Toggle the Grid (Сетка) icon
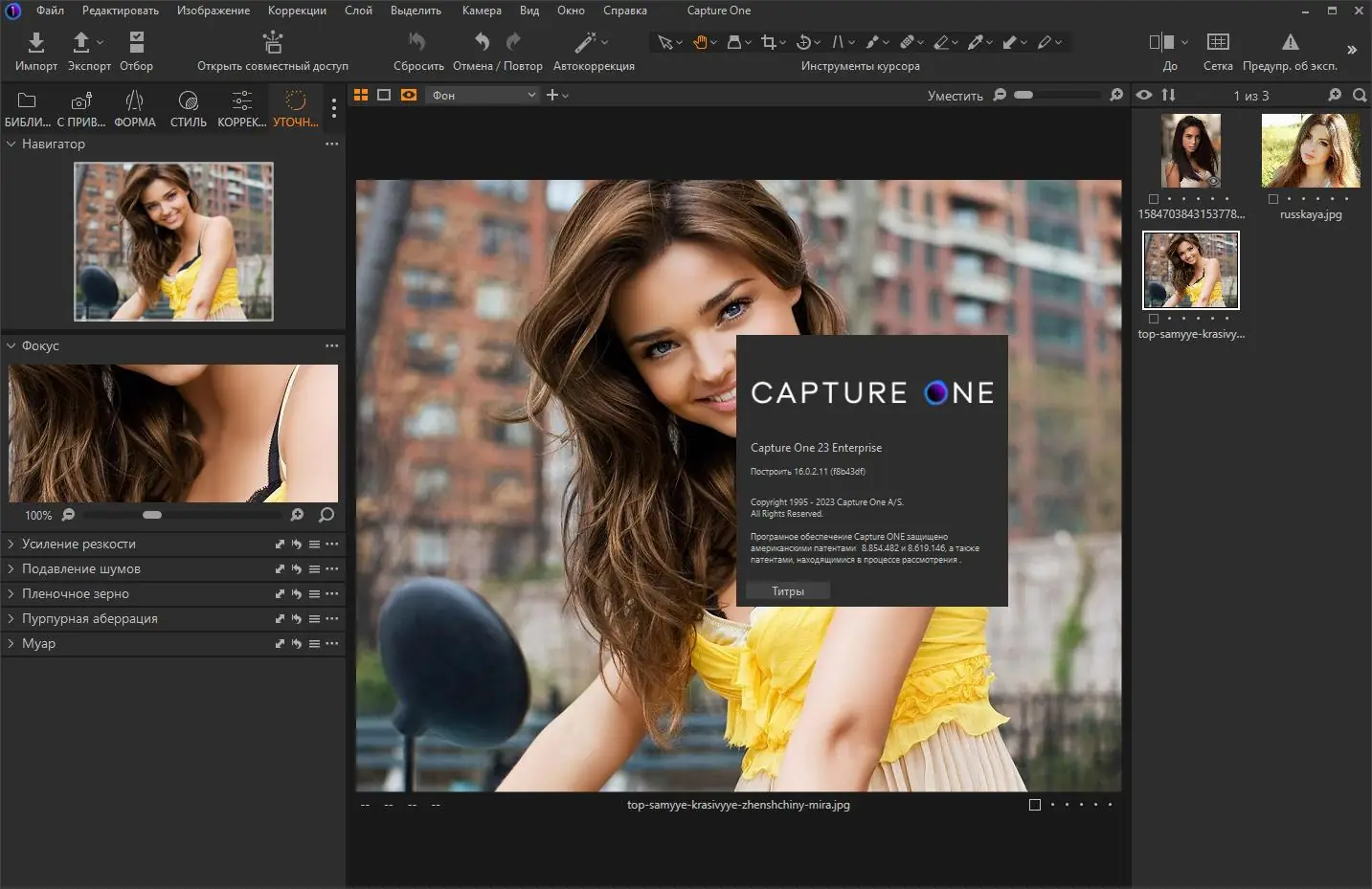Image resolution: width=1372 pixels, height=889 pixels. [1218, 42]
